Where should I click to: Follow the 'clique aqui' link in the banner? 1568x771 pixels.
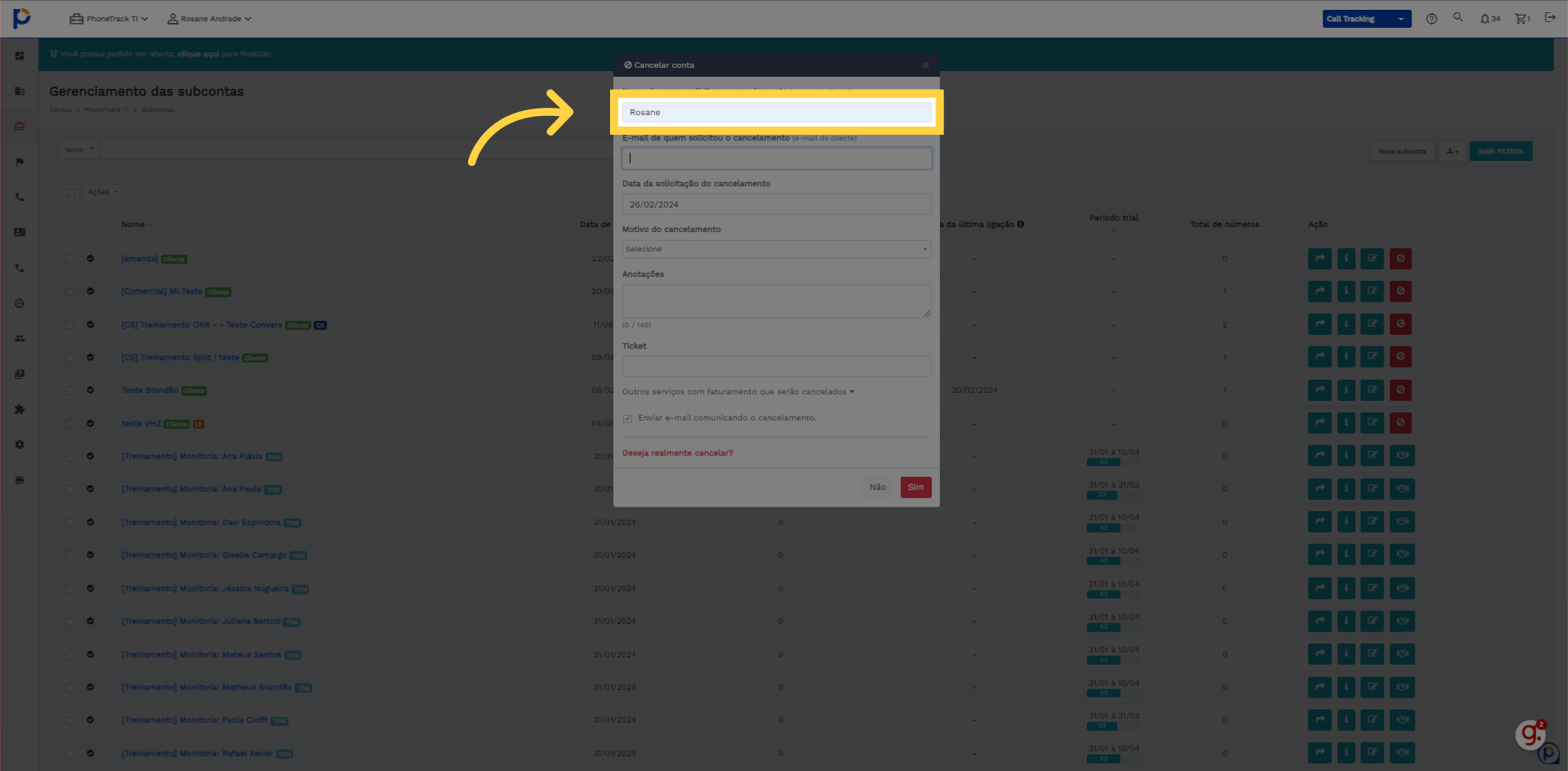point(198,54)
